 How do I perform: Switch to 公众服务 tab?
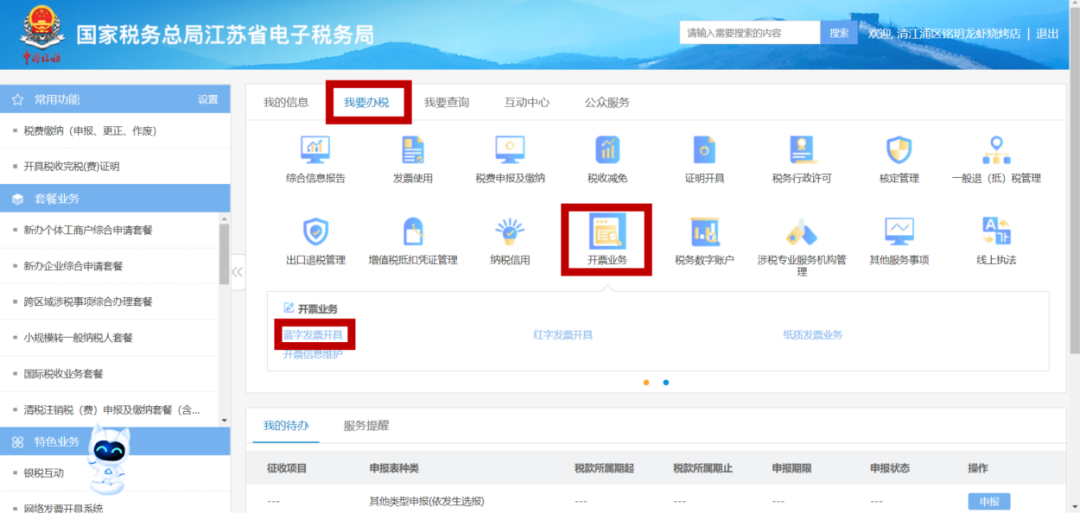pyautogui.click(x=608, y=103)
